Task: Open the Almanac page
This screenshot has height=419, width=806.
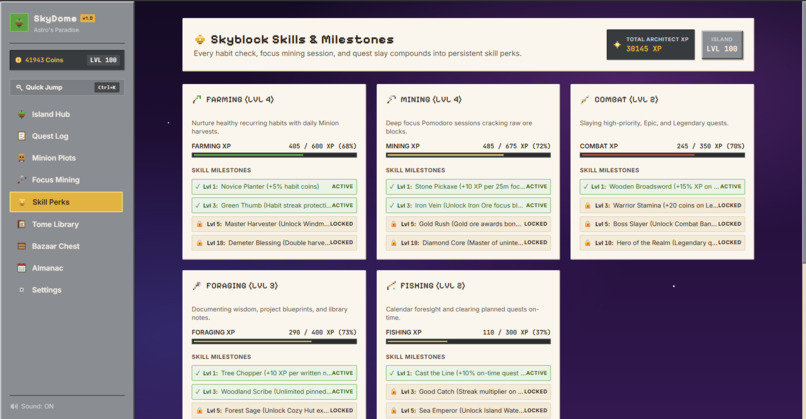Action: tap(66, 268)
